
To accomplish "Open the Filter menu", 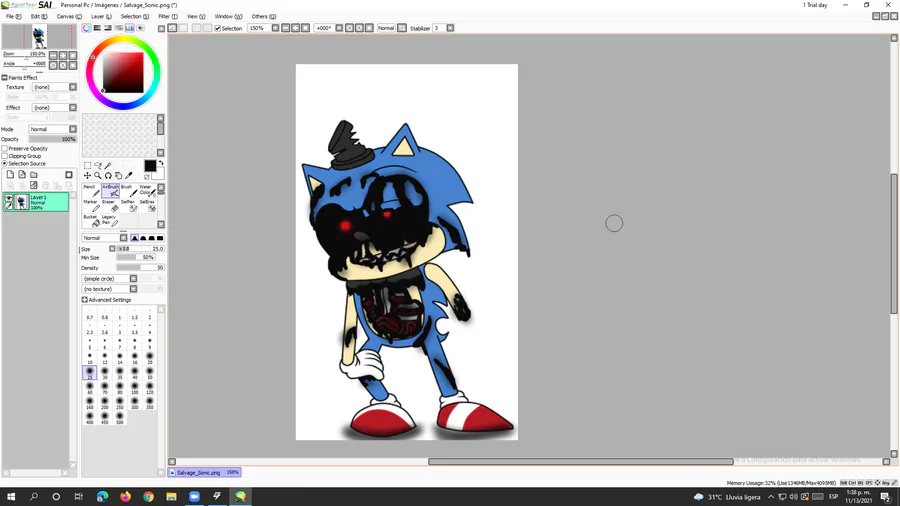I will coord(168,17).
